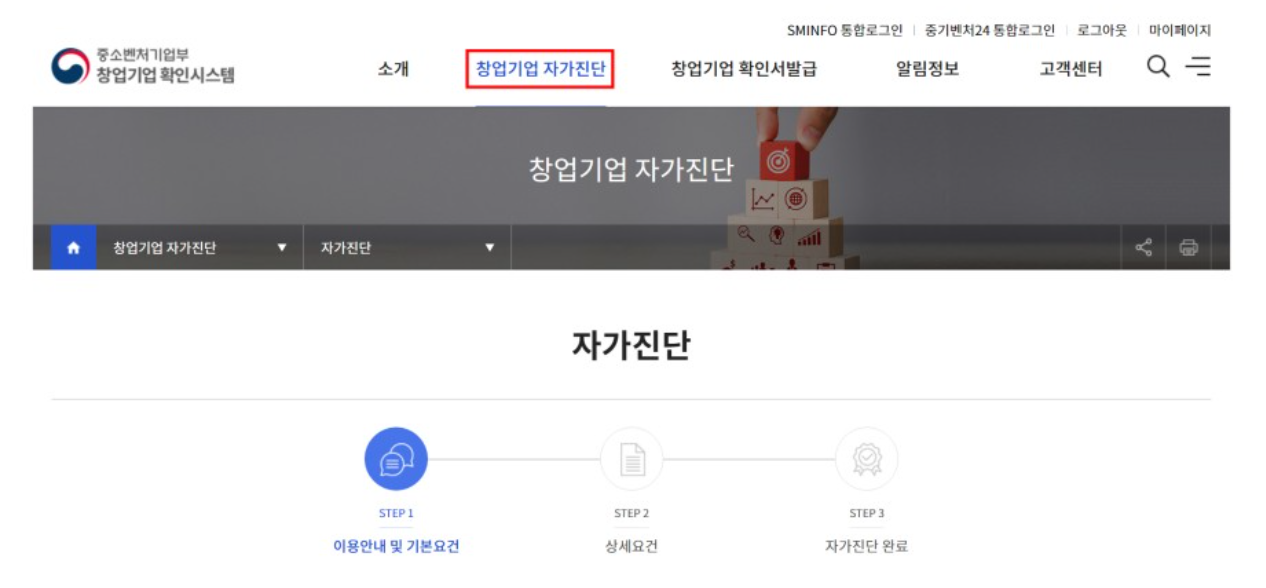The width and height of the screenshot is (1266, 588).
Task: Click 중기벤처24 통합로그인 link
Action: (990, 30)
